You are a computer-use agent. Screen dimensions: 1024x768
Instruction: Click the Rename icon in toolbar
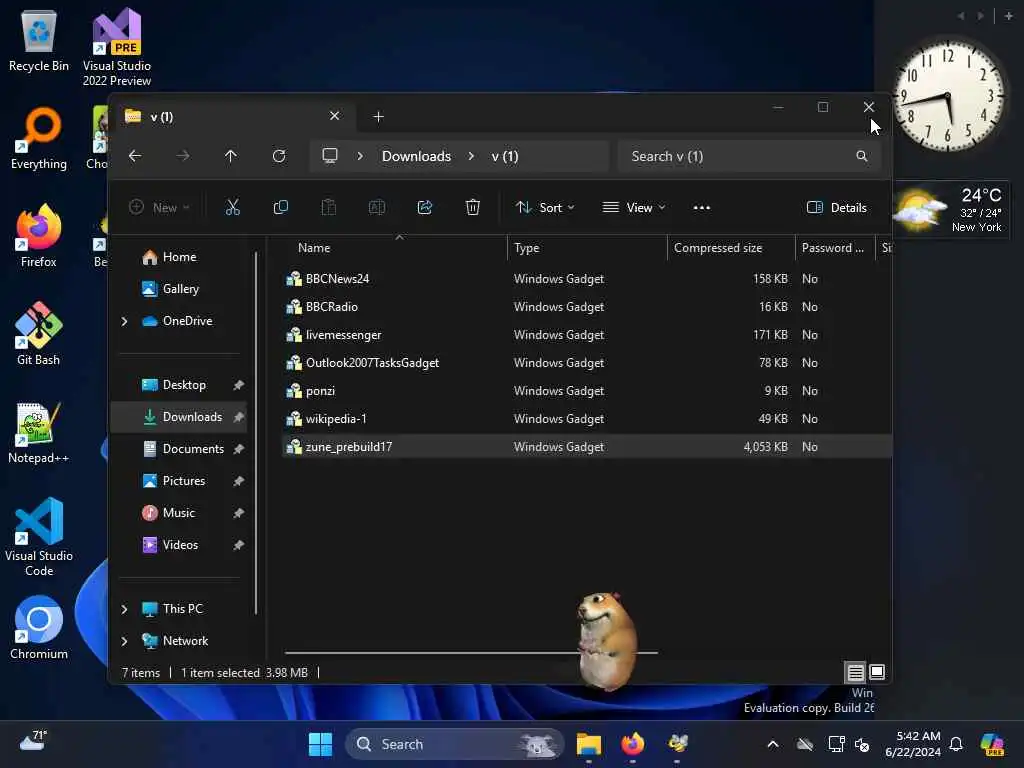point(377,208)
